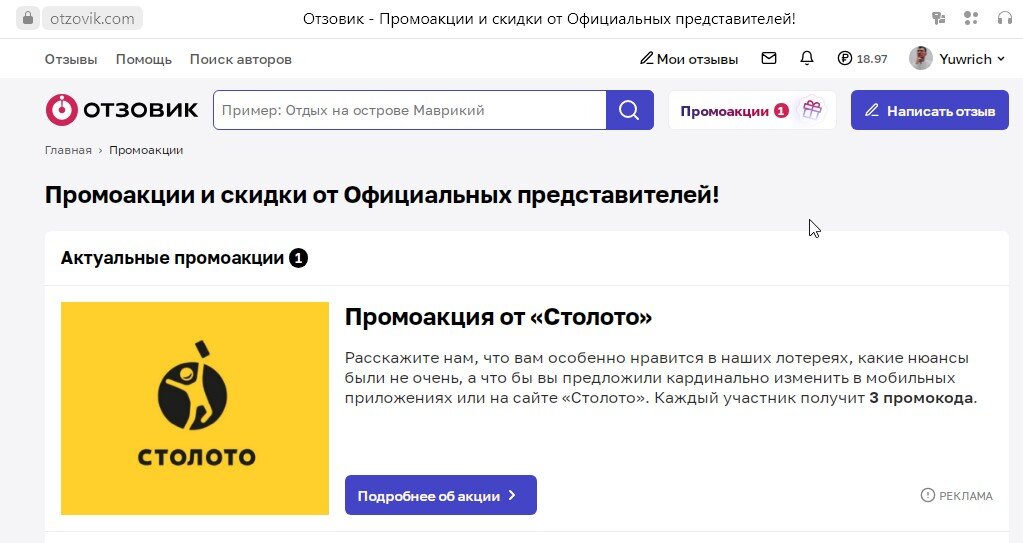Click the Отзовик logo
Viewport: 1023px width, 543px height.
click(121, 110)
